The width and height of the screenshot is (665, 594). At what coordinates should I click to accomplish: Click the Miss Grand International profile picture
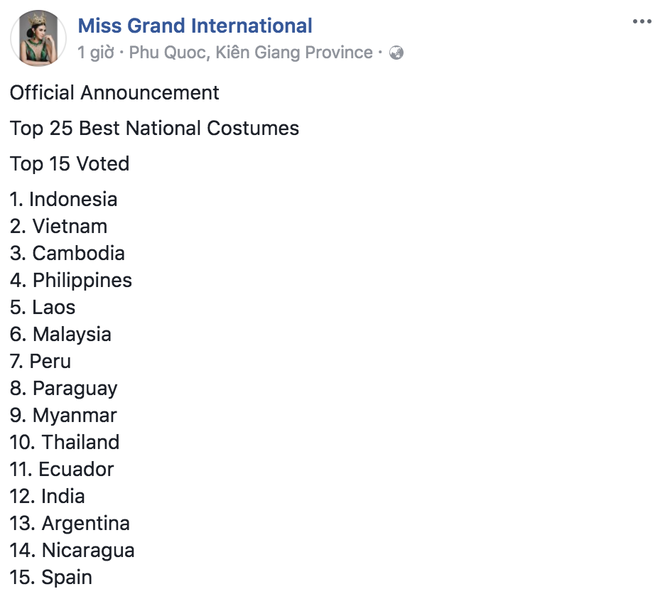[38, 38]
